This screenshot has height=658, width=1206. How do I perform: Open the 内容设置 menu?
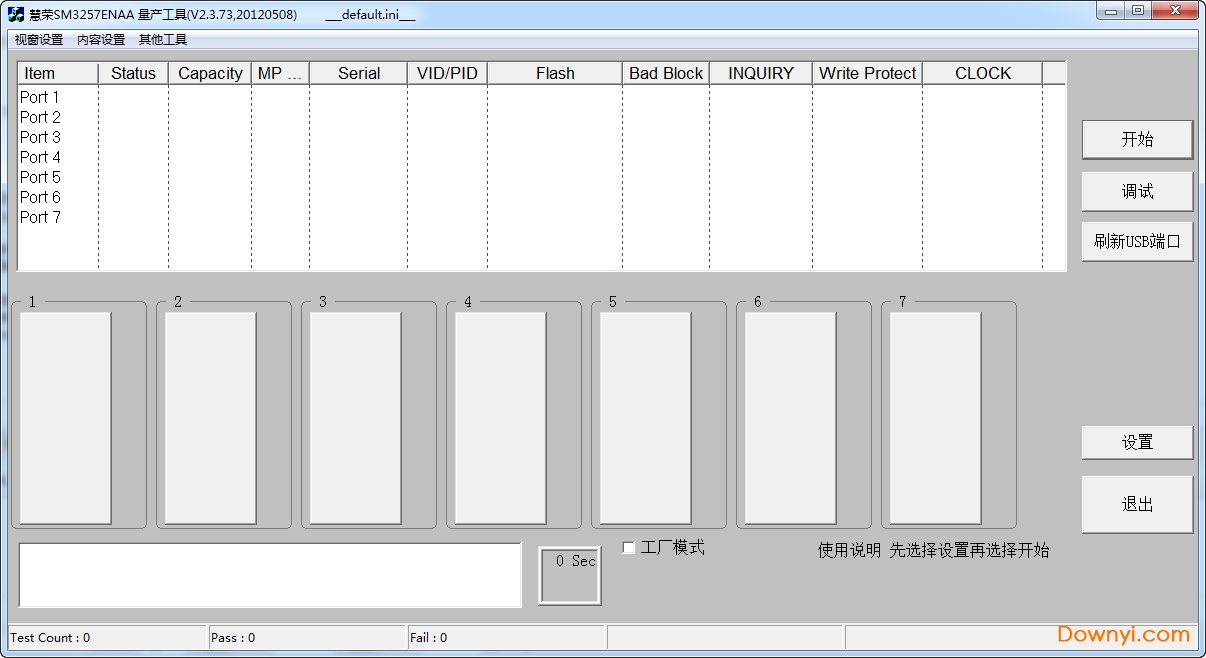(x=101, y=40)
